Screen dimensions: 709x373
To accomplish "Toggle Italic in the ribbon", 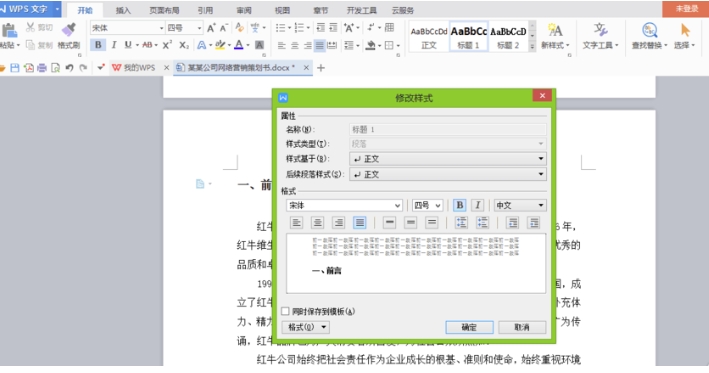I will [x=114, y=45].
